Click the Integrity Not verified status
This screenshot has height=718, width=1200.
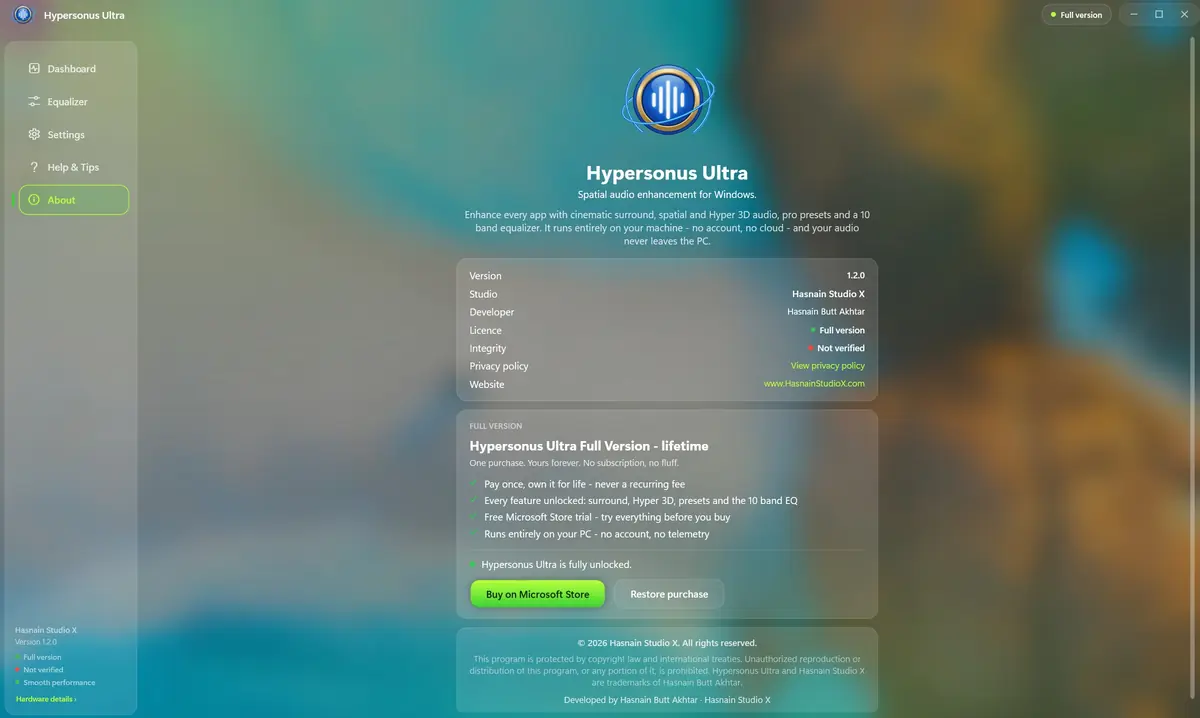pyautogui.click(x=836, y=348)
